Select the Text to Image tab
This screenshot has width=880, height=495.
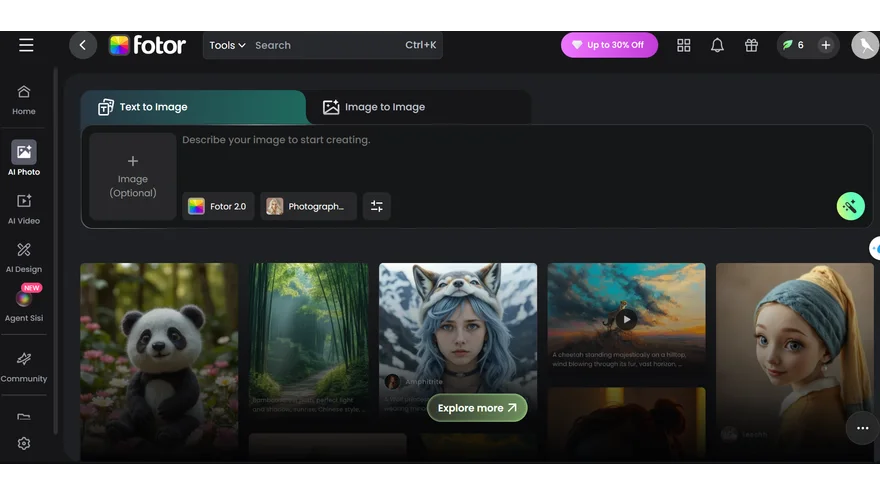(153, 107)
